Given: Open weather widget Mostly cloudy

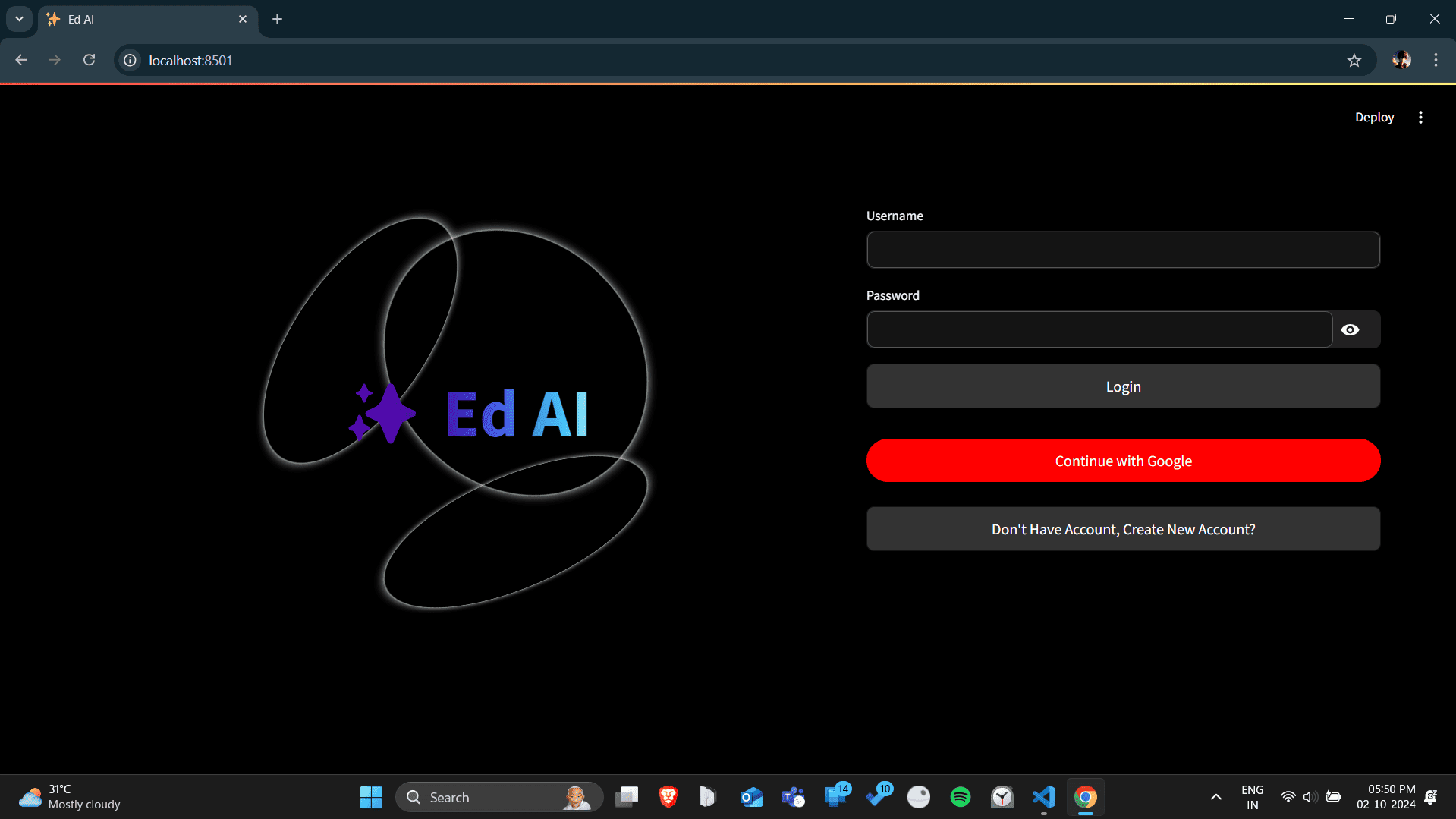Looking at the screenshot, I should (70, 797).
